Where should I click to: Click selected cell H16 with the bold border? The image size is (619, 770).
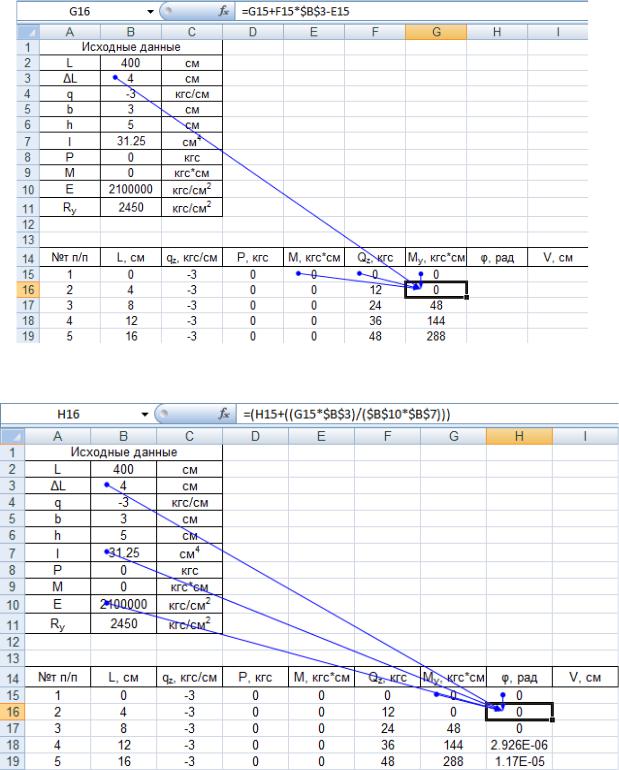click(x=519, y=712)
